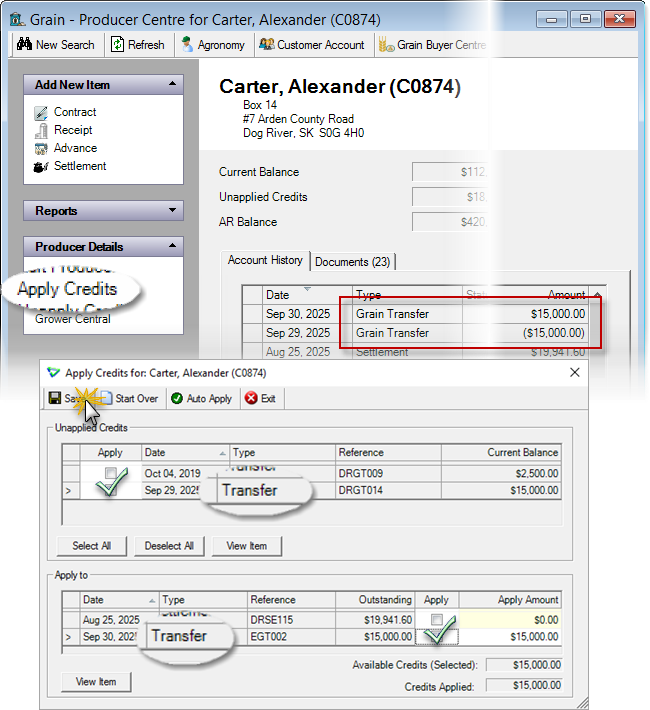Click the Grain Buyer Centre wheat icon

coord(386,44)
